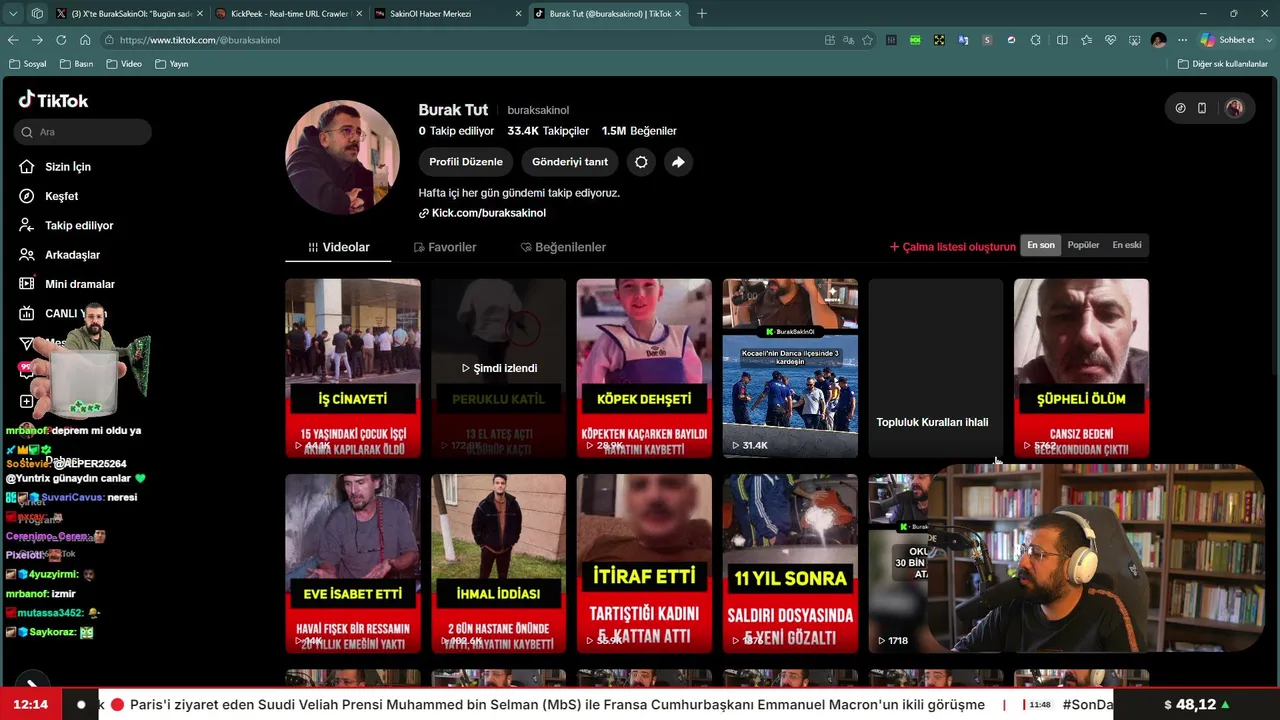
Task: Open a new browser tab
Action: tap(702, 14)
